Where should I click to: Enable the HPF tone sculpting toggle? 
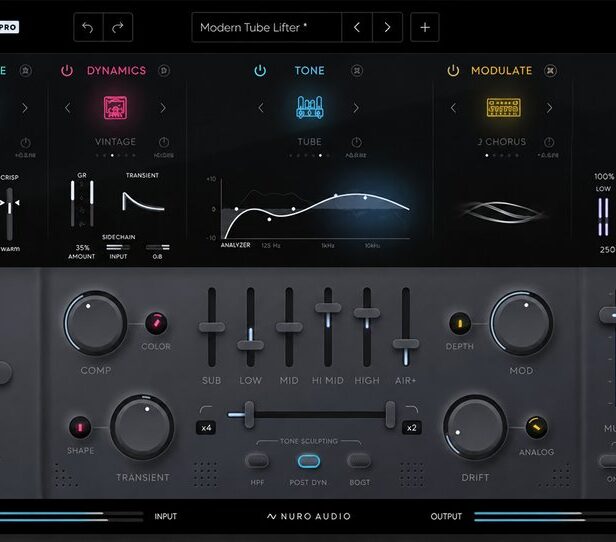point(257,460)
